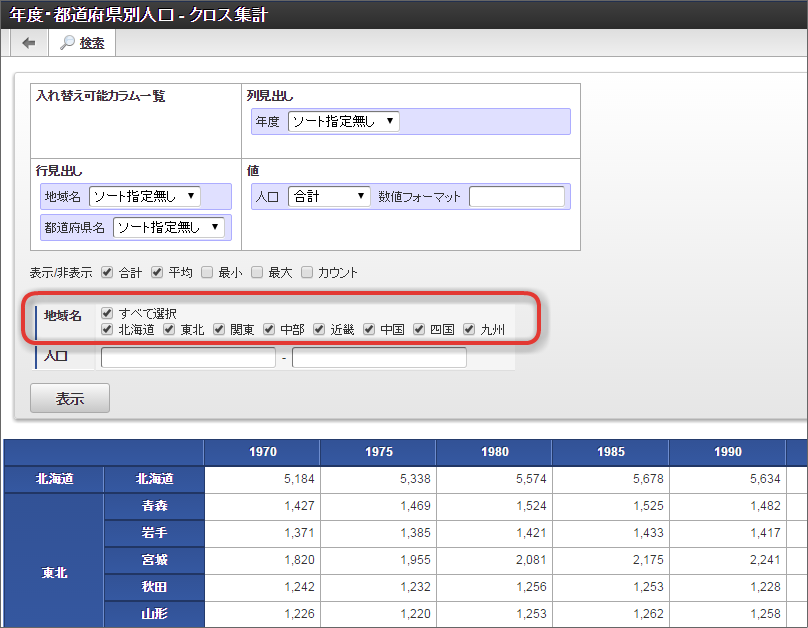Click the 秋田 row header

click(154, 587)
